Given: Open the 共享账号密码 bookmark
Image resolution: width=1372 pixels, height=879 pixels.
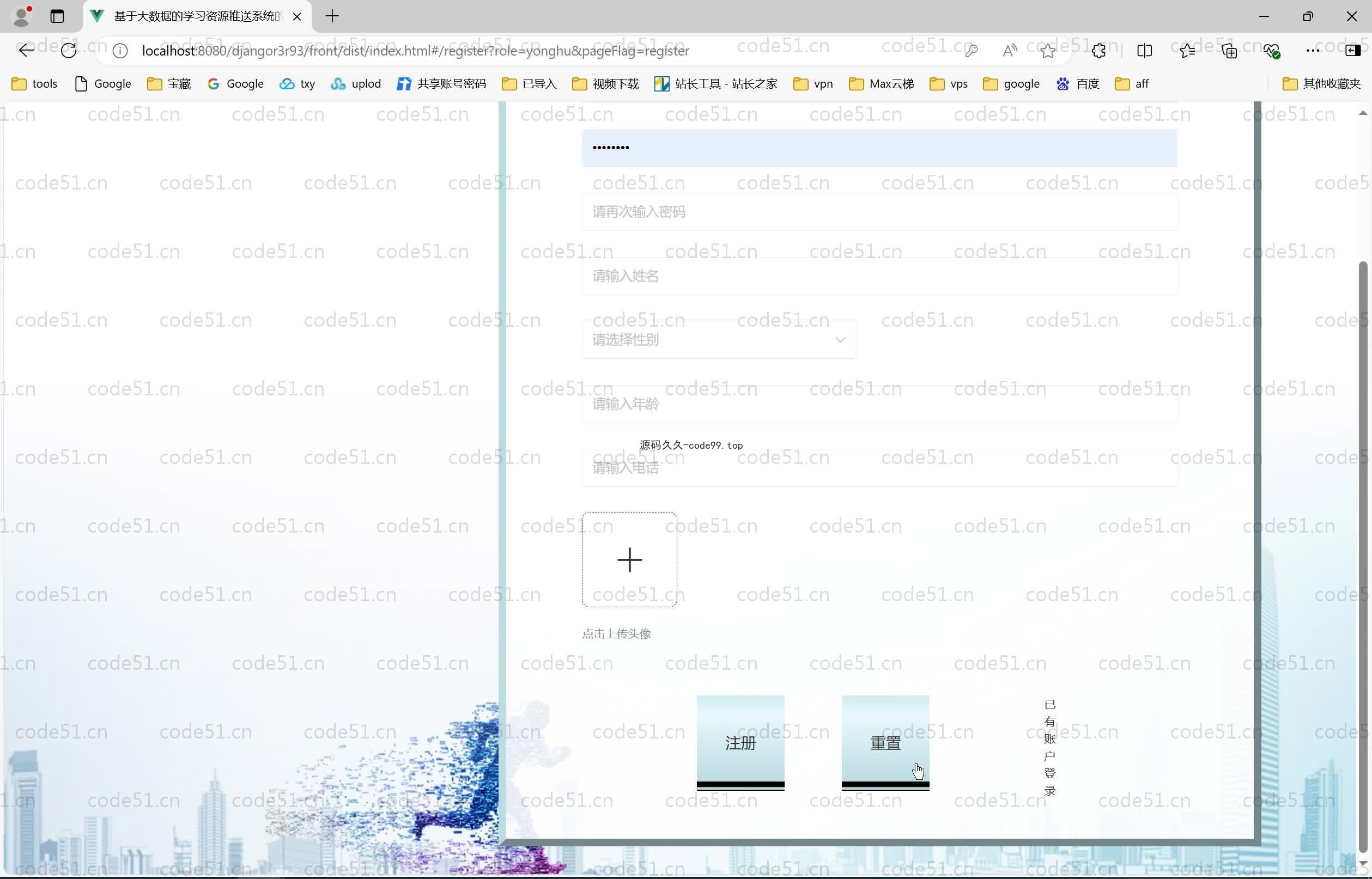Looking at the screenshot, I should [x=442, y=84].
